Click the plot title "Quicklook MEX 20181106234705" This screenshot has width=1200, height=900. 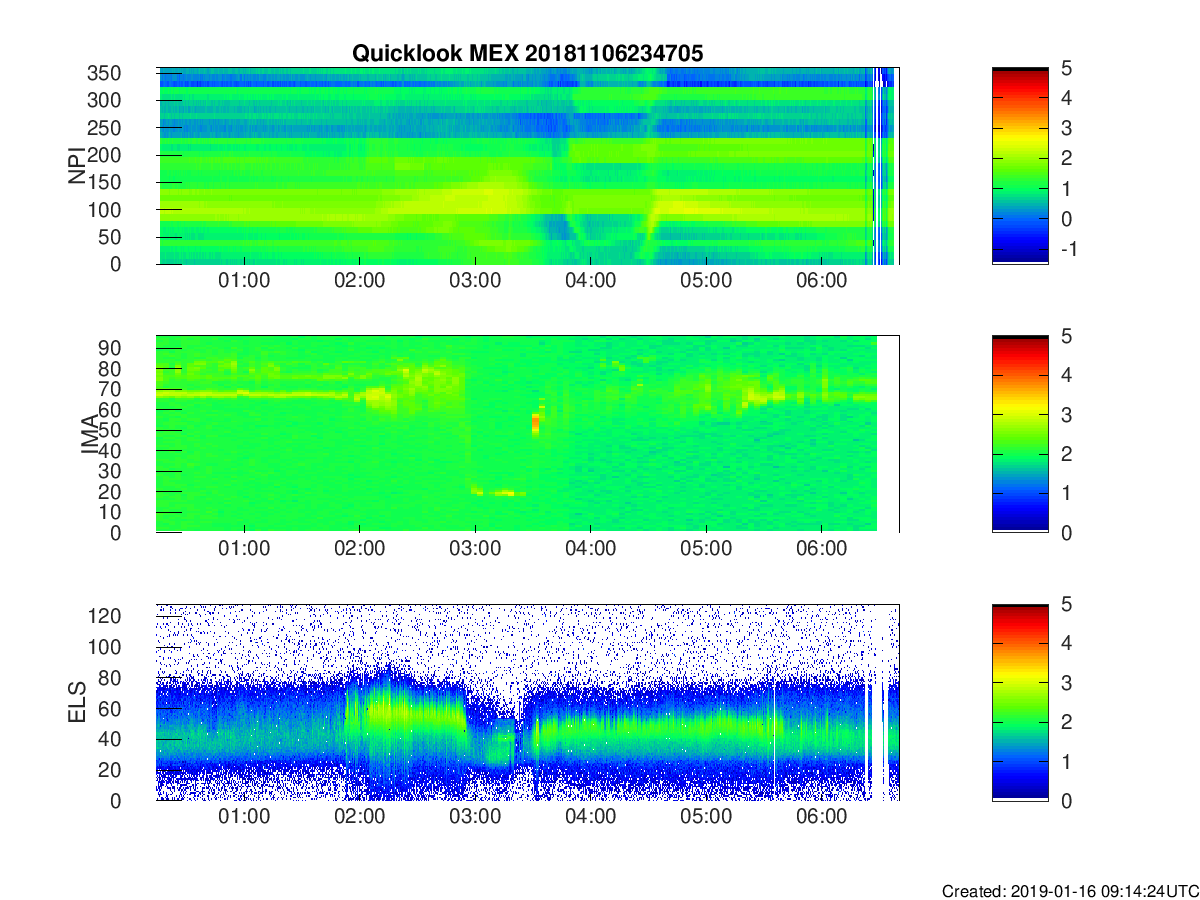(x=528, y=53)
